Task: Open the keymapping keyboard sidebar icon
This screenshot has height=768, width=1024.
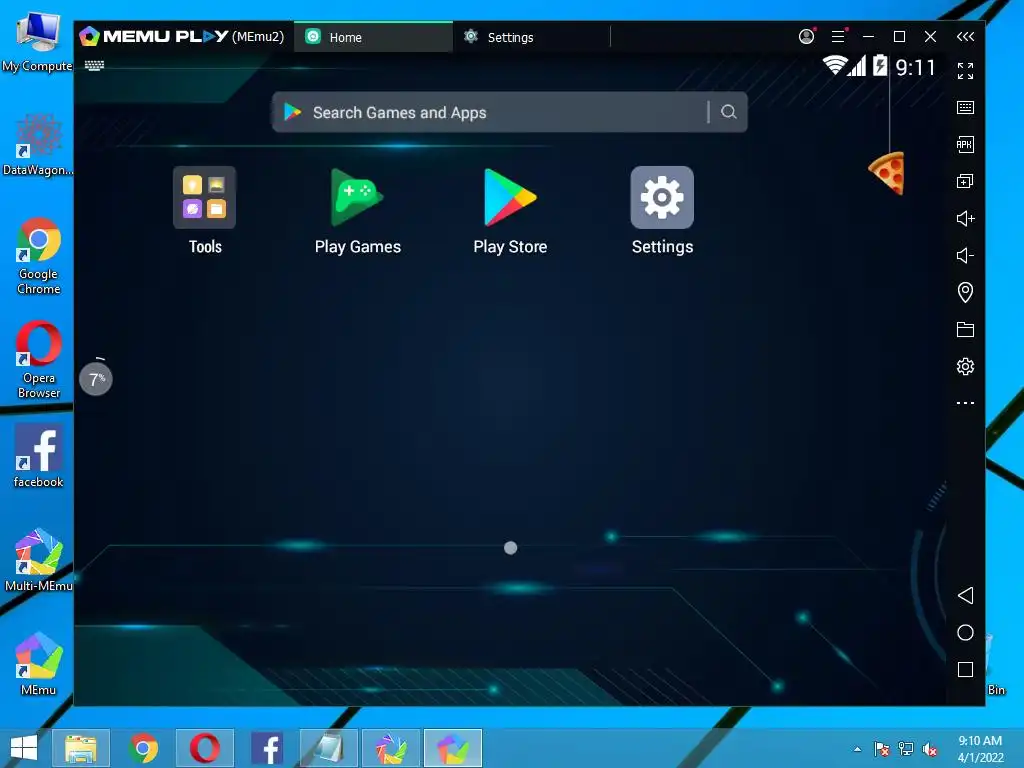Action: coord(965,108)
